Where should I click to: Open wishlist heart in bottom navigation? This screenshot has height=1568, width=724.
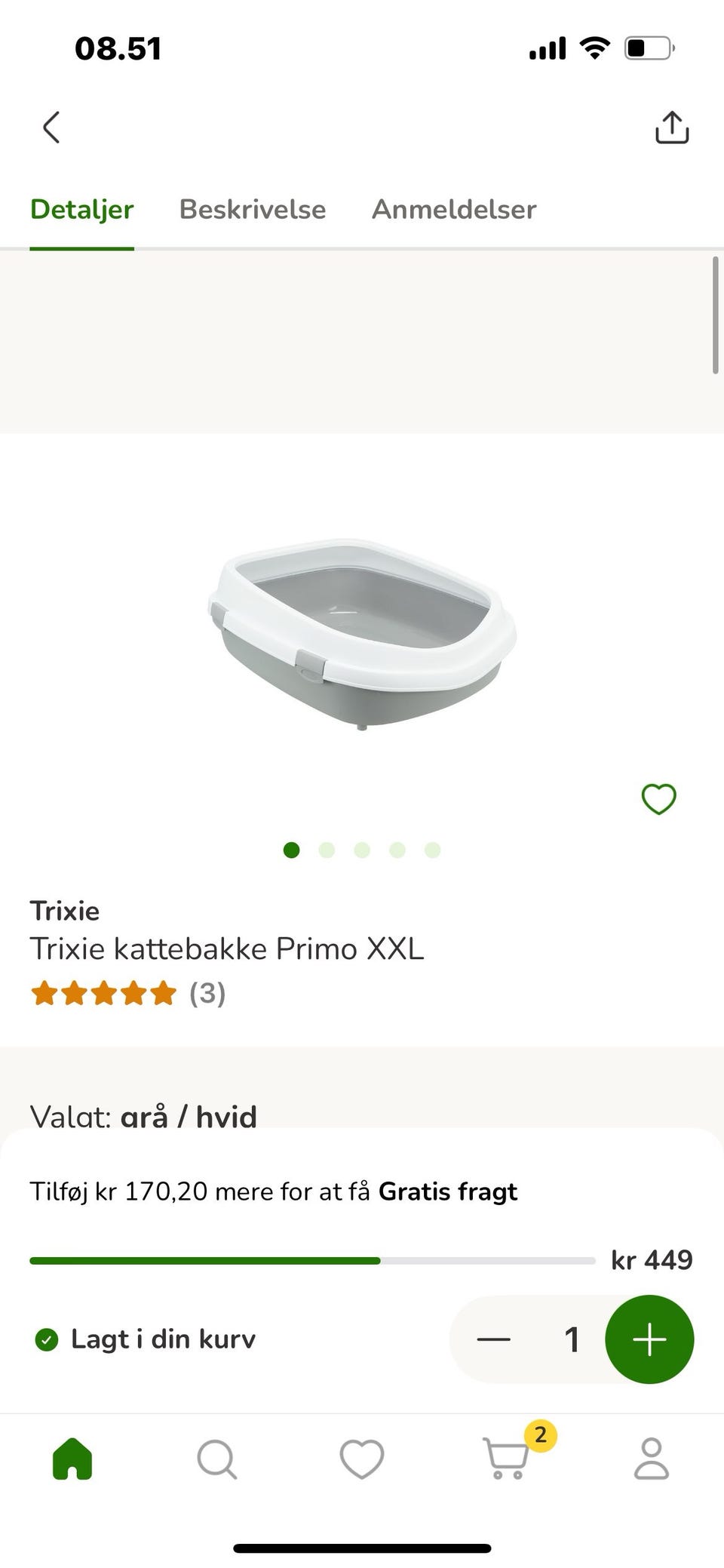pos(362,1459)
